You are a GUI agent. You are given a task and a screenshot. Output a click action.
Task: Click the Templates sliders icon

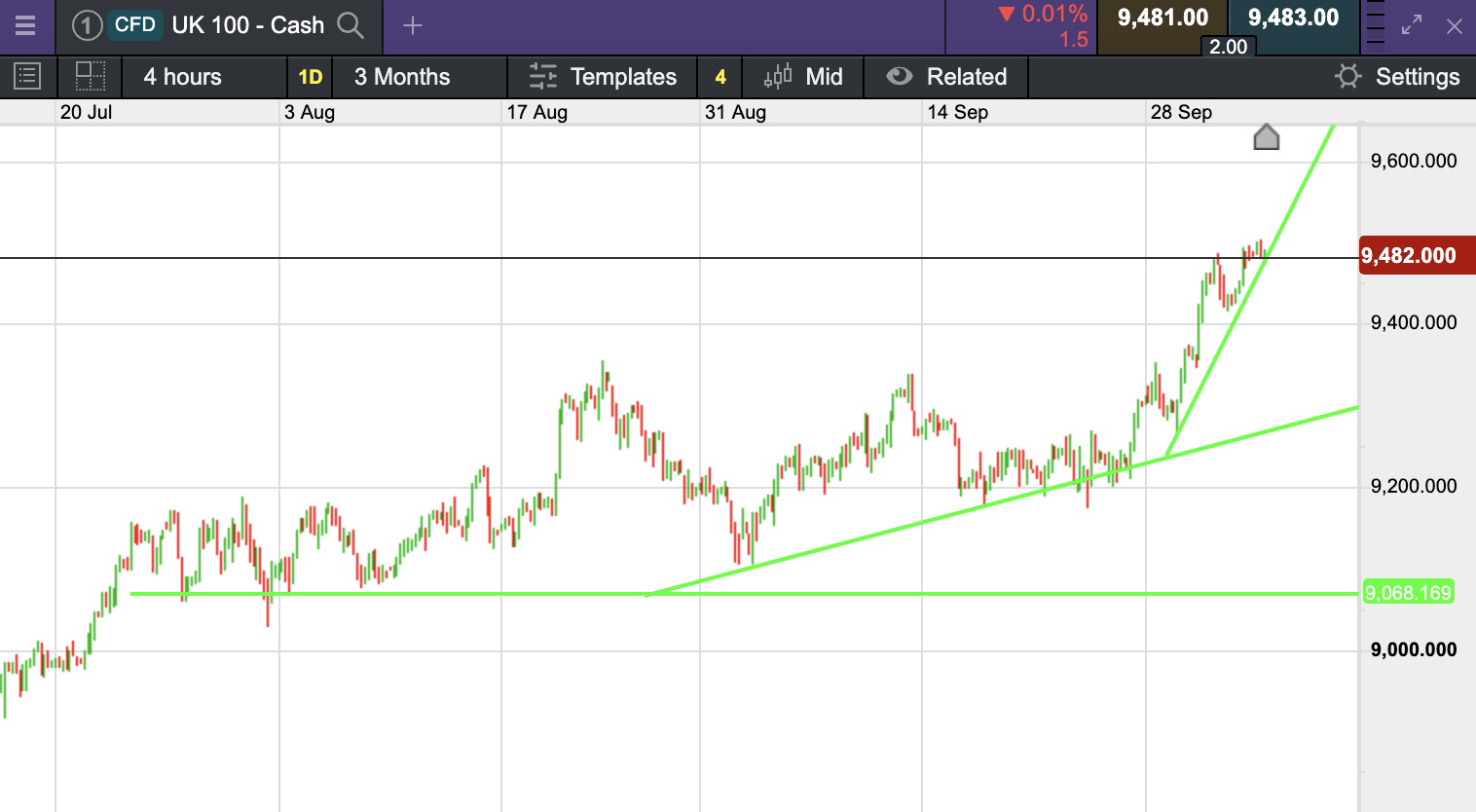point(543,77)
